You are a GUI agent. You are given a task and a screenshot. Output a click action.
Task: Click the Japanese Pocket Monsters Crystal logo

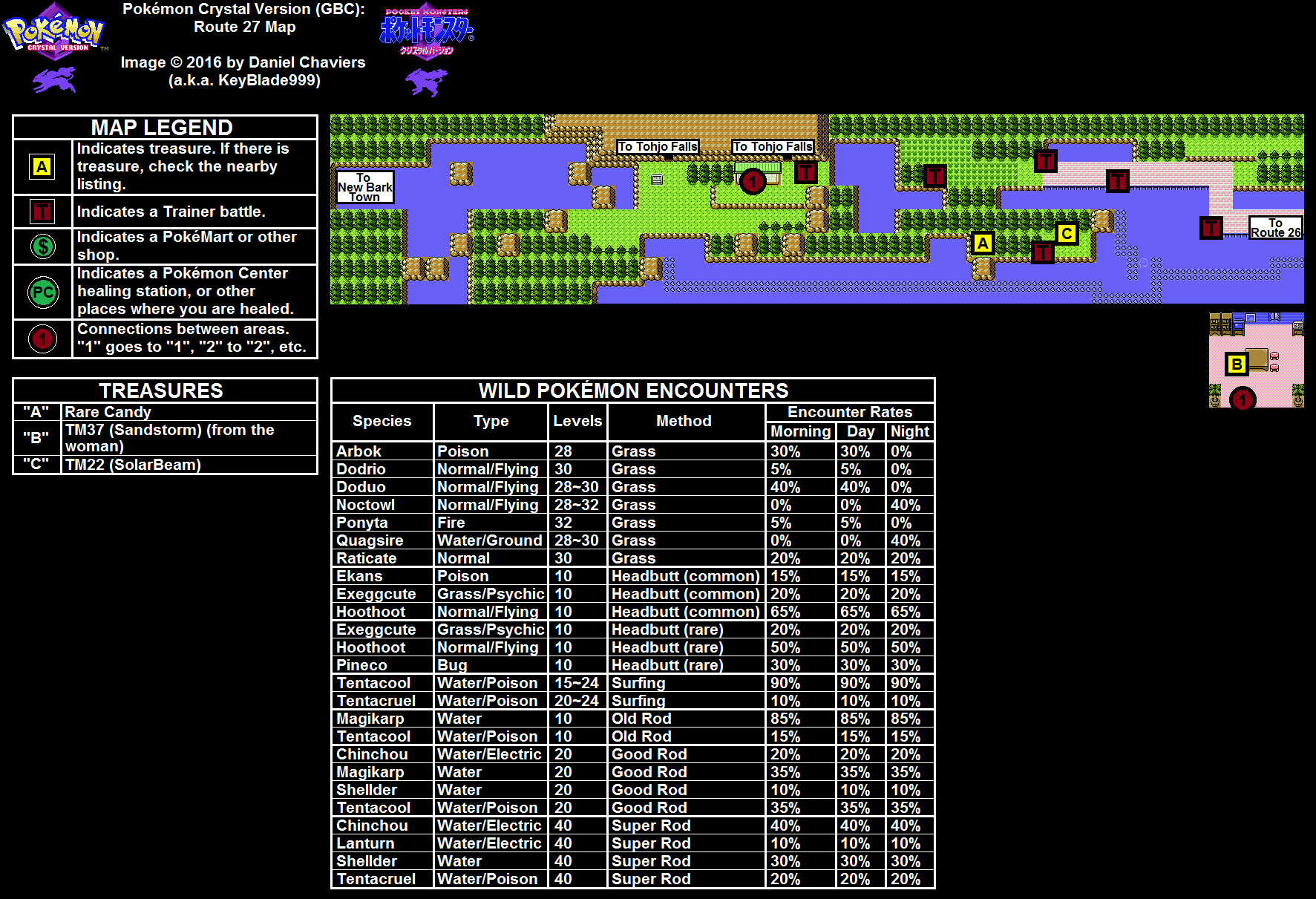tap(427, 30)
